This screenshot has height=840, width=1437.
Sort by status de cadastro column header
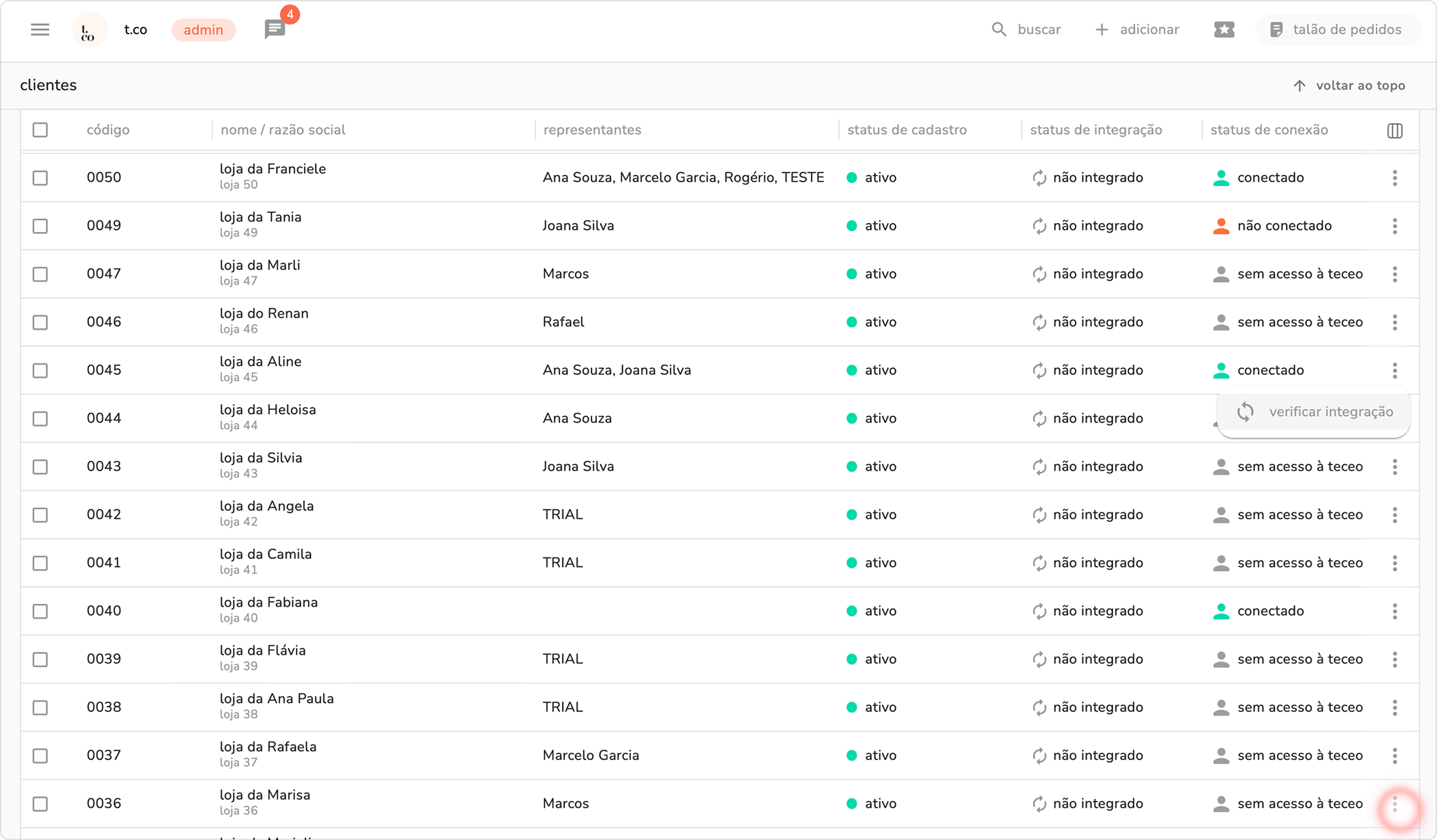pyautogui.click(x=907, y=130)
